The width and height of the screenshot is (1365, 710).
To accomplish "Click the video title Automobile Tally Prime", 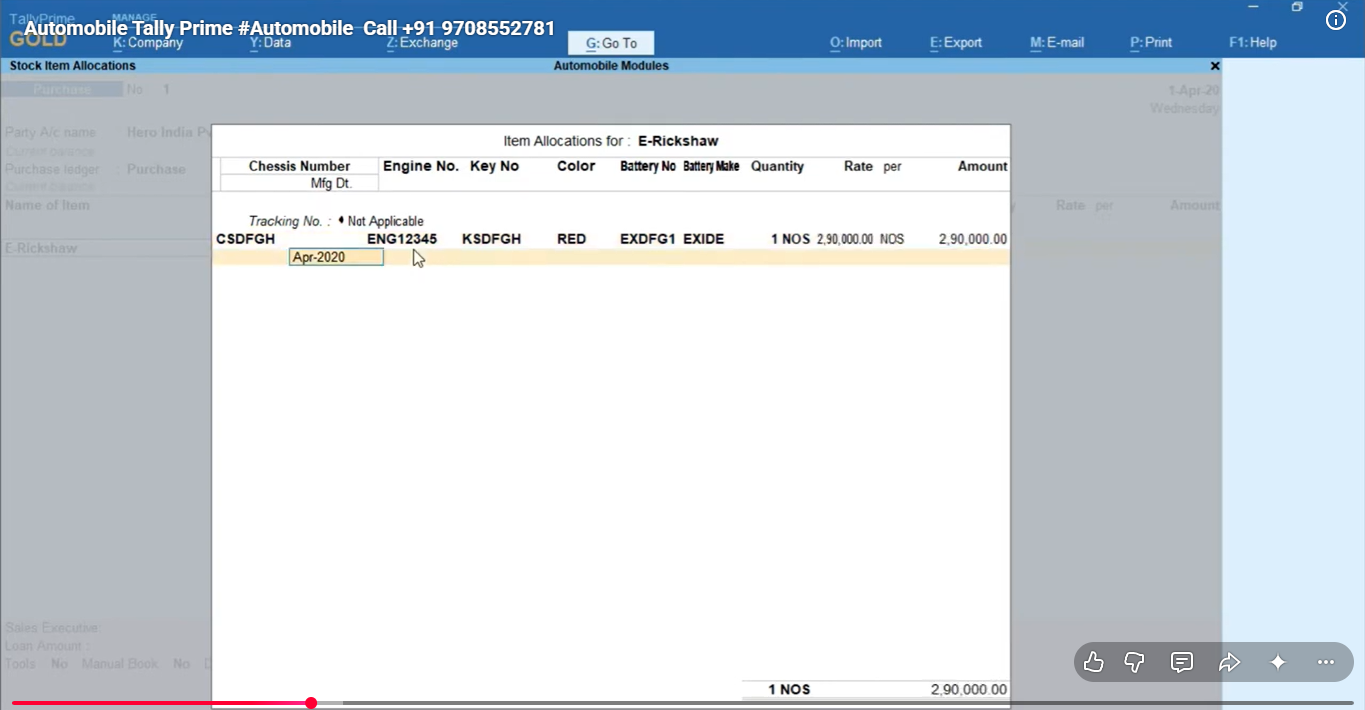I will pyautogui.click(x=289, y=28).
